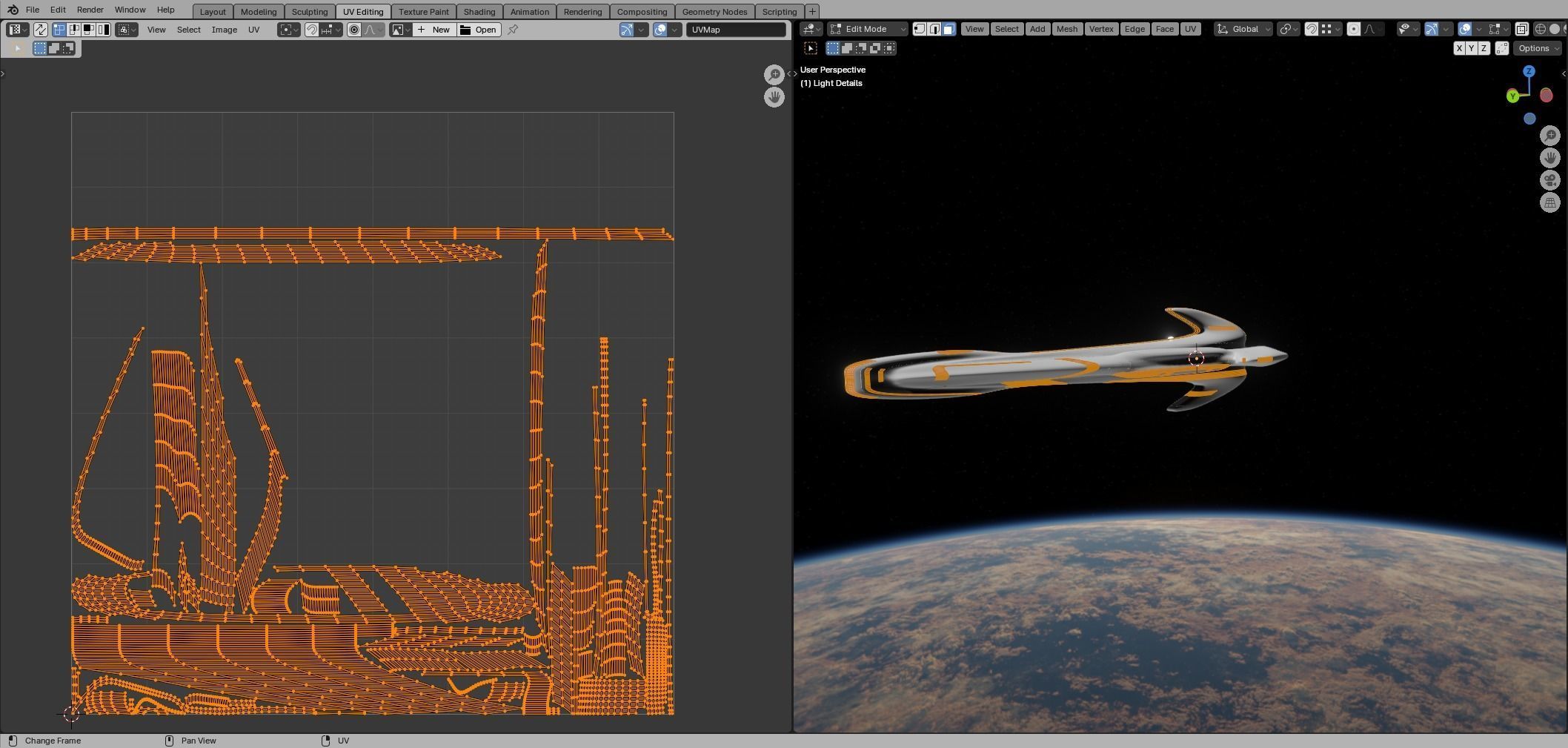1568x748 pixels.
Task: Toggle camera view icon
Action: (x=1550, y=180)
